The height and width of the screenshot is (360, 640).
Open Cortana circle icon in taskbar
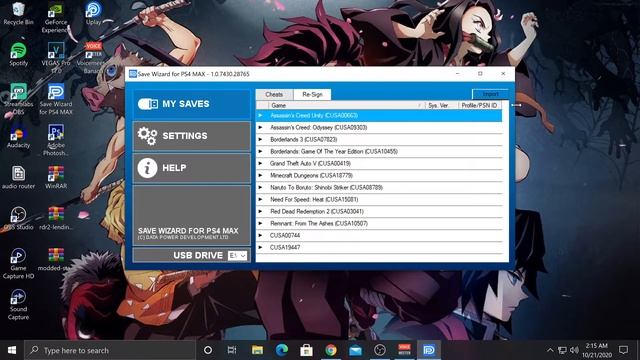[208, 350]
